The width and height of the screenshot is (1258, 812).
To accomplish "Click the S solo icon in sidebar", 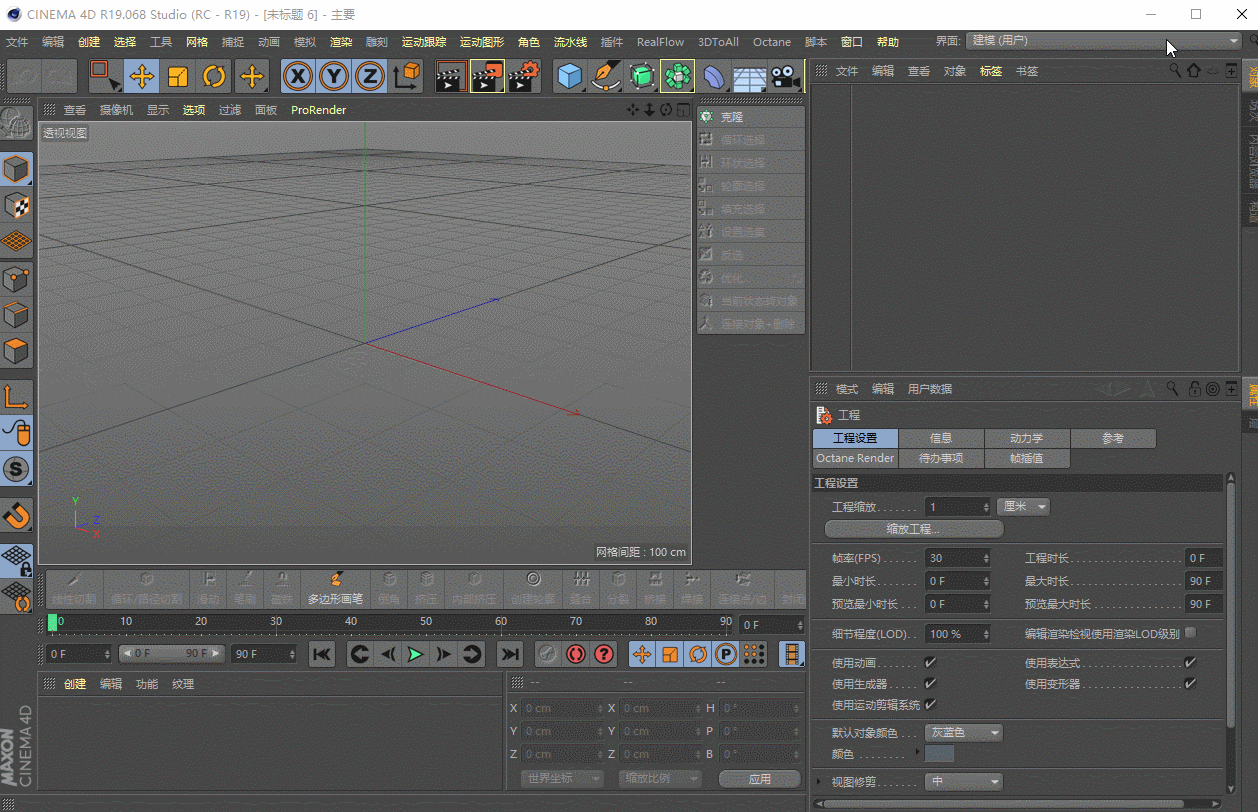I will click(x=16, y=469).
